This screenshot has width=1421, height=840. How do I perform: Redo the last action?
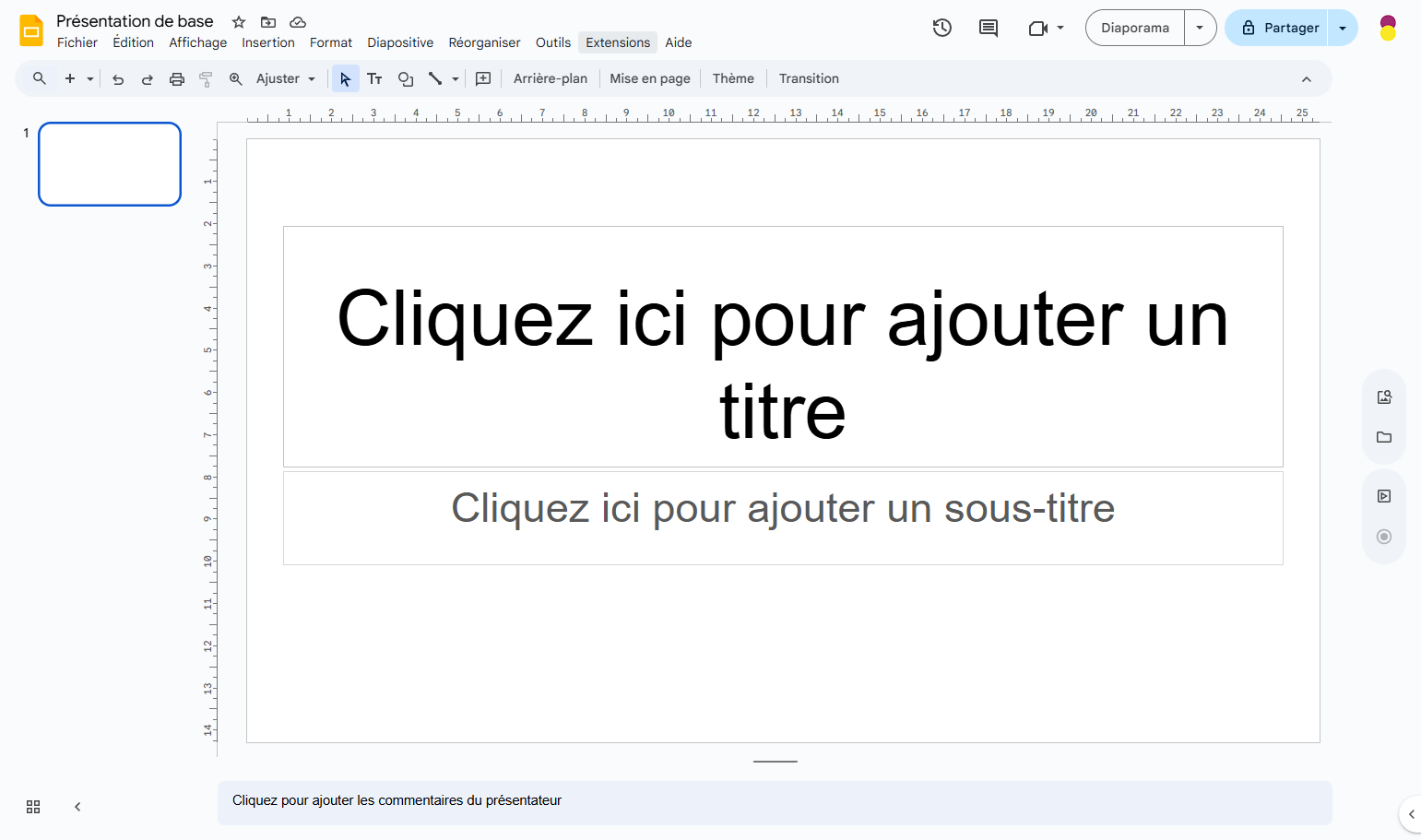coord(148,79)
